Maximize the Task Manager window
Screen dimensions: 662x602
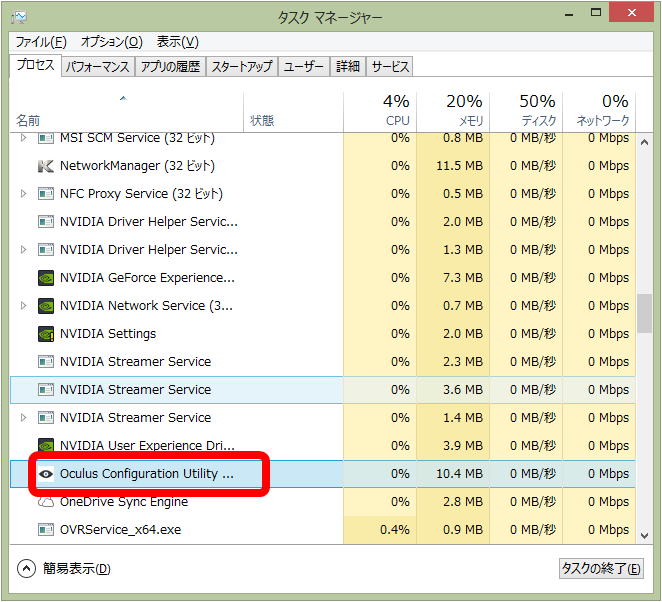click(x=596, y=13)
